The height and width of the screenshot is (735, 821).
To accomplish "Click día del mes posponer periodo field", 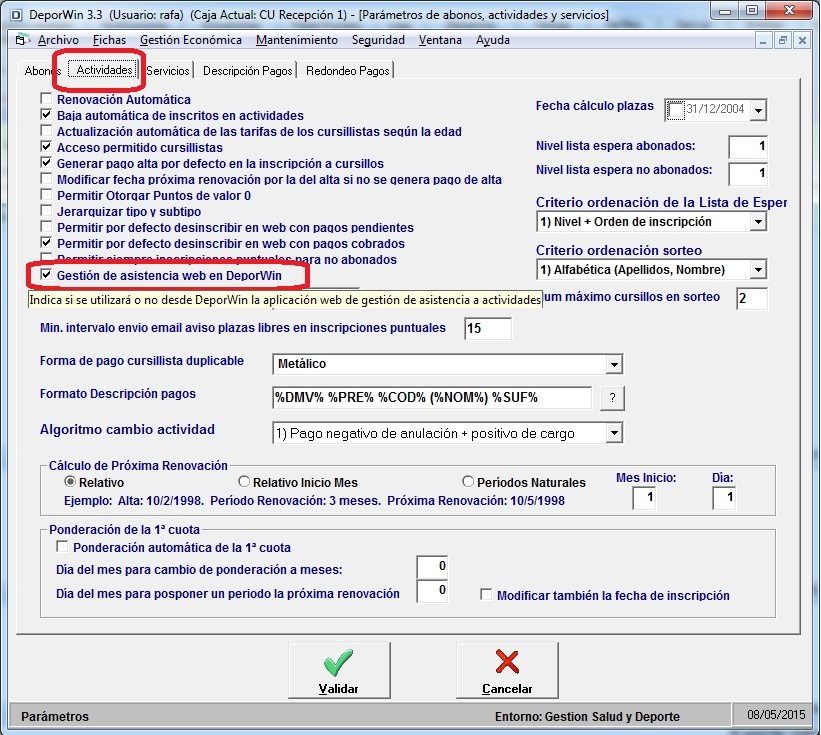I will 432,592.
